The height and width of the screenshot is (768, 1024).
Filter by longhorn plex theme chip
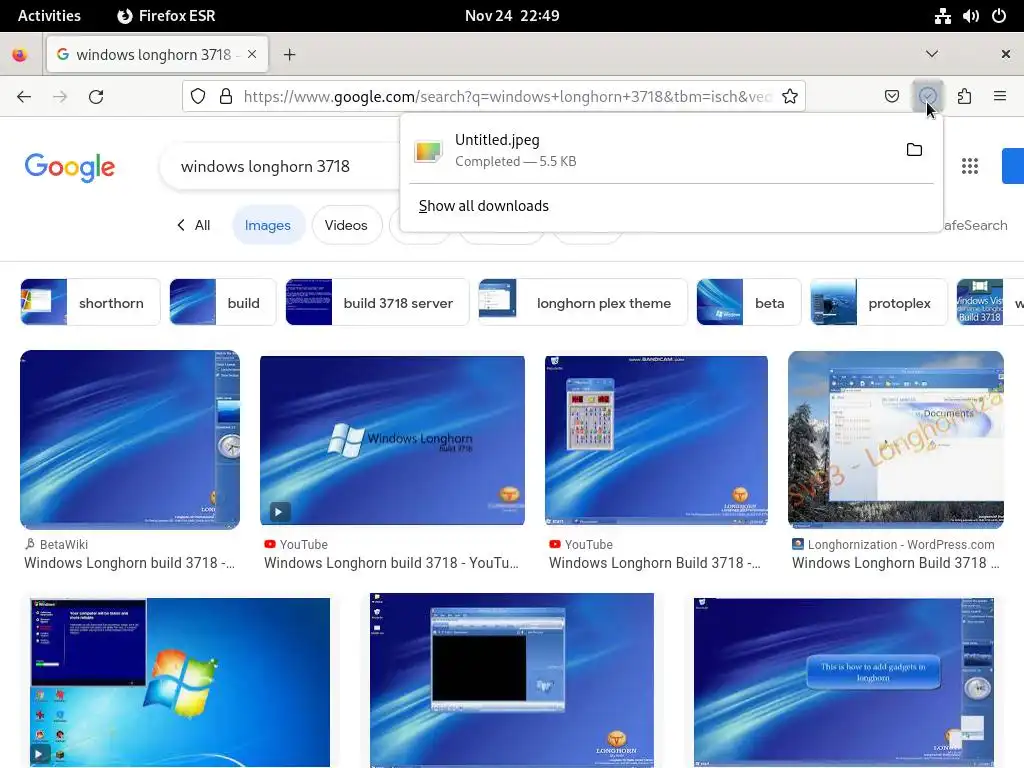pyautogui.click(x=583, y=302)
